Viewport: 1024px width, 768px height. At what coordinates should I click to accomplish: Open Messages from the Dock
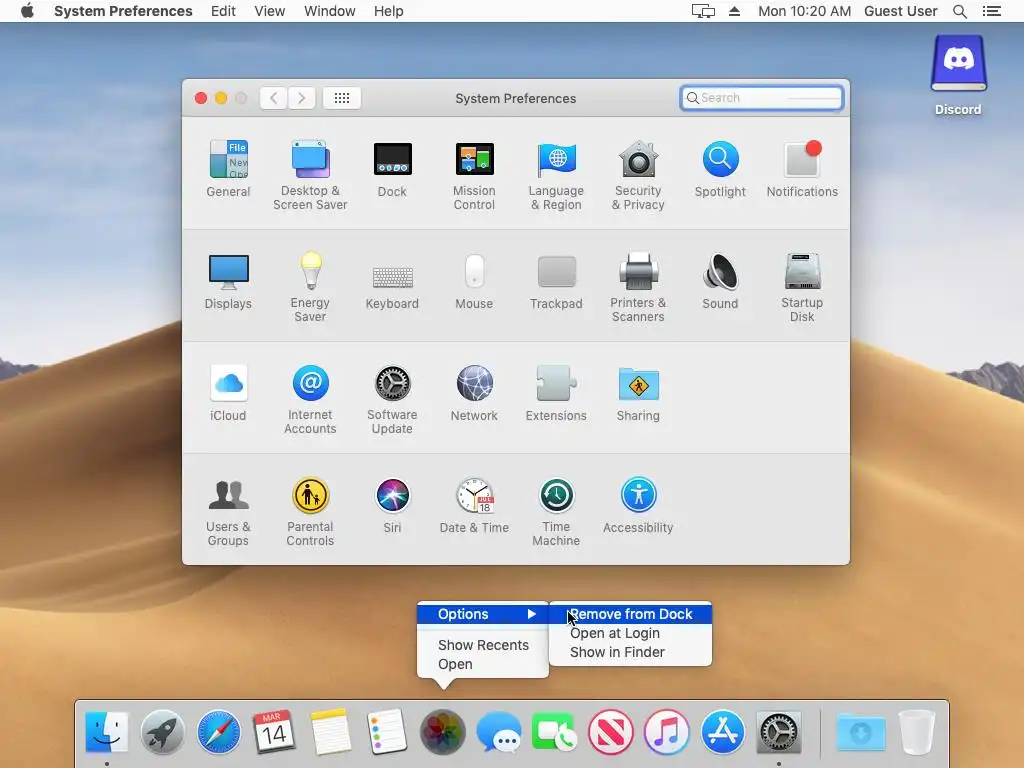click(x=499, y=732)
